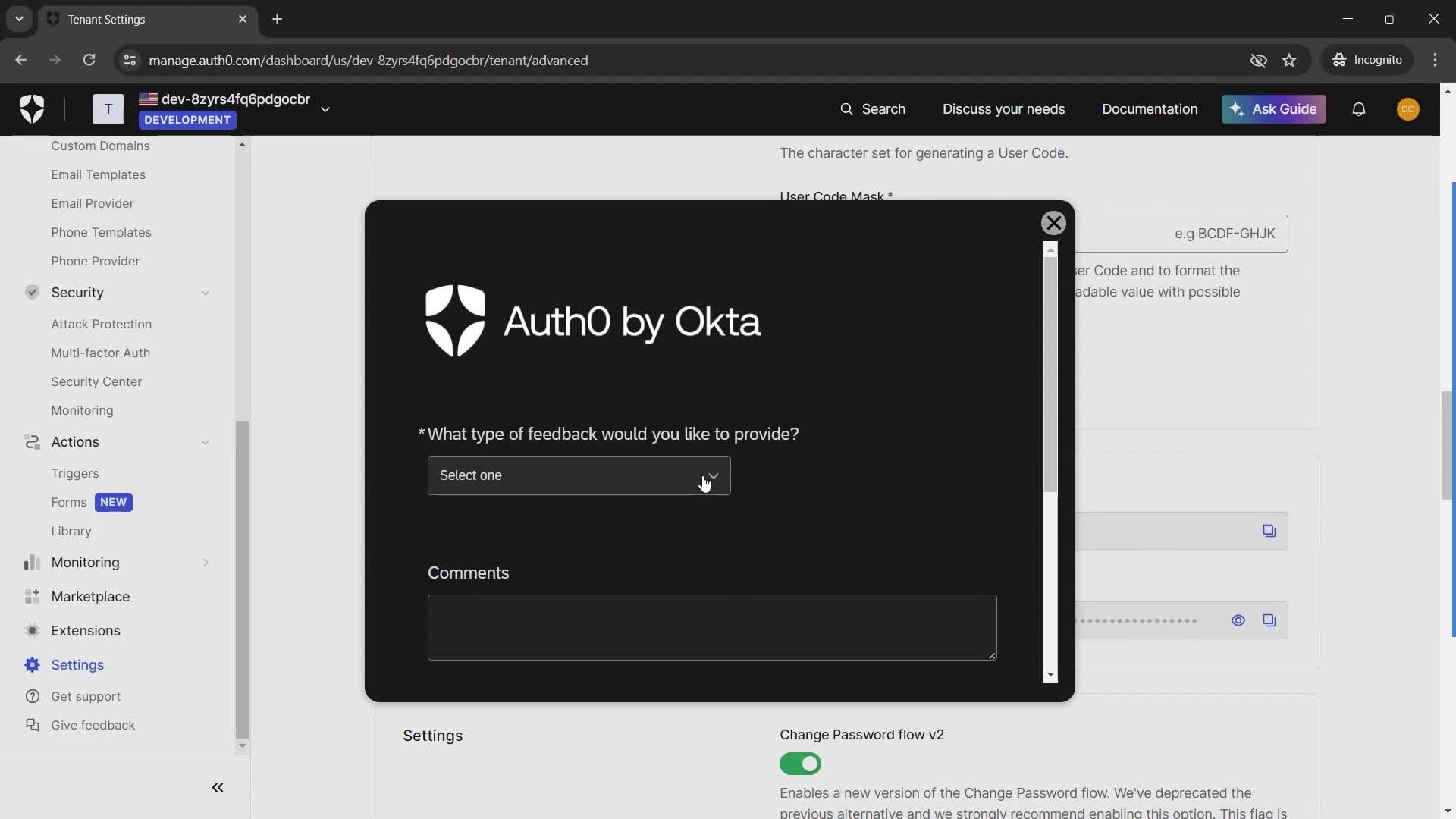This screenshot has height=819, width=1456.
Task: Click the browser back arrow
Action: click(x=20, y=60)
